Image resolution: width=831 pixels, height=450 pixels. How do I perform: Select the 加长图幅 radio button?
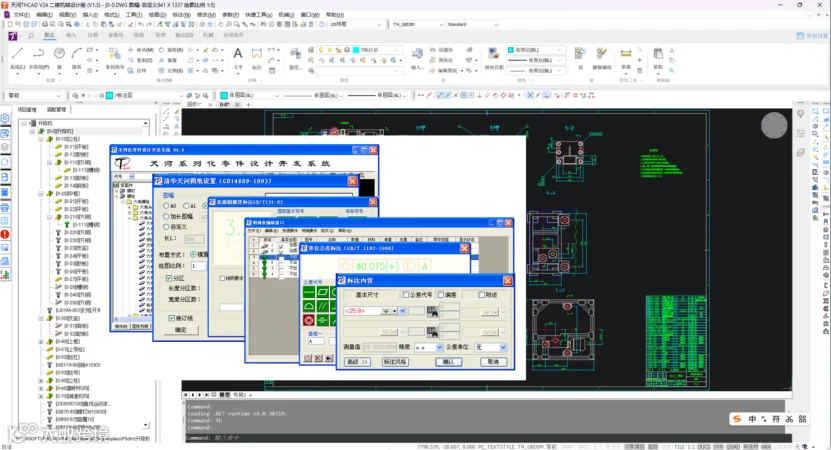pyautogui.click(x=166, y=216)
